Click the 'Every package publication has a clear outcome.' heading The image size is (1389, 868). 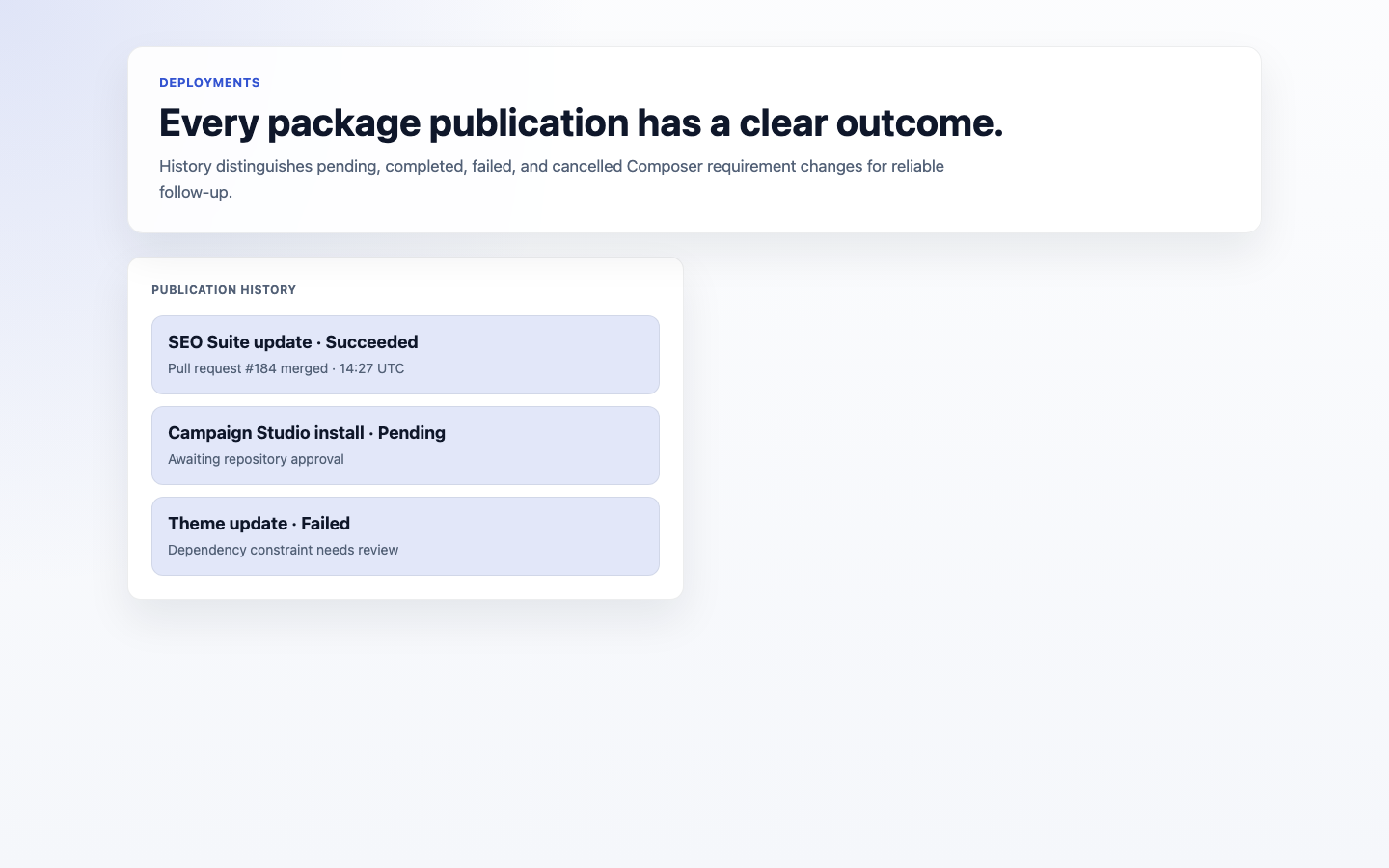(x=581, y=122)
